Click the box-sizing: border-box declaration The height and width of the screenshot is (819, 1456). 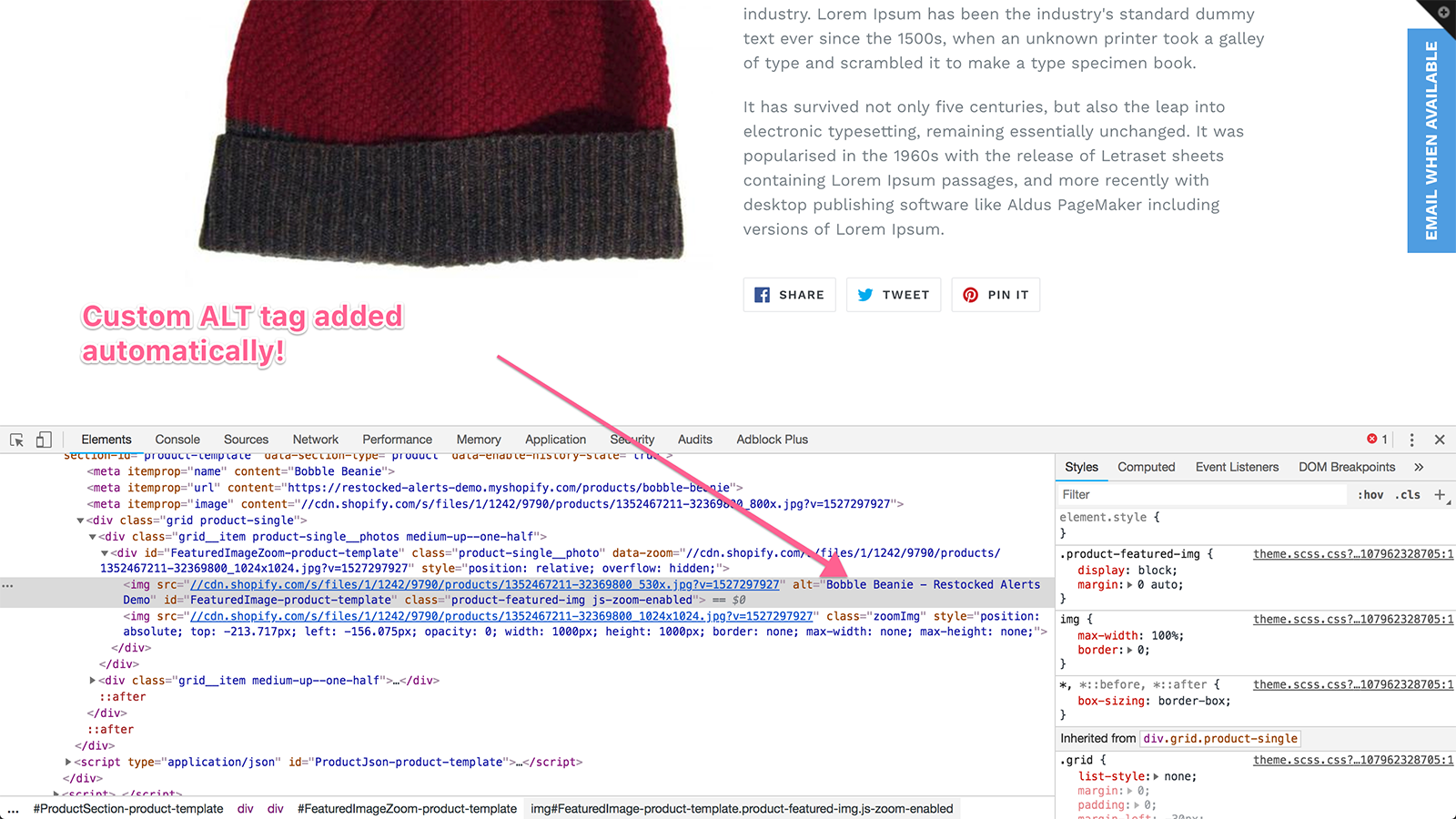point(1154,702)
